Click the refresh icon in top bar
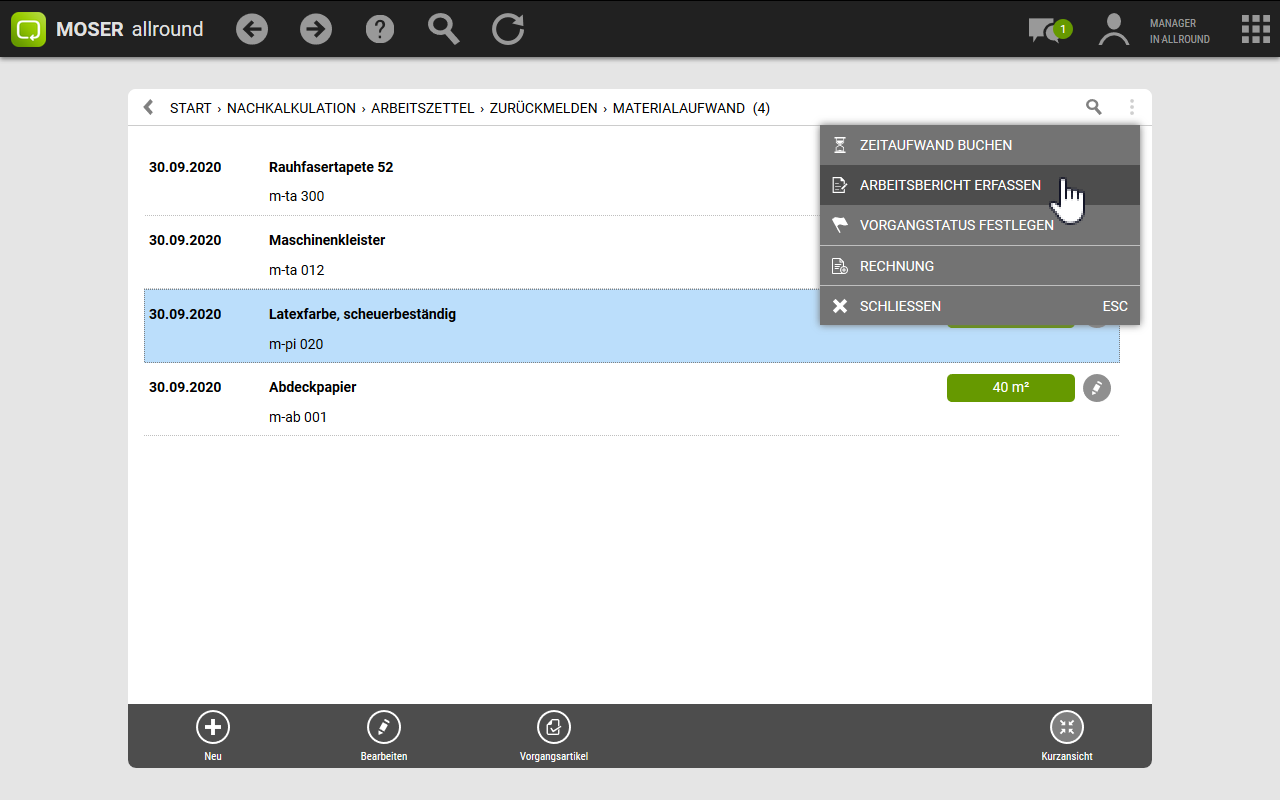1280x800 pixels. [x=508, y=29]
